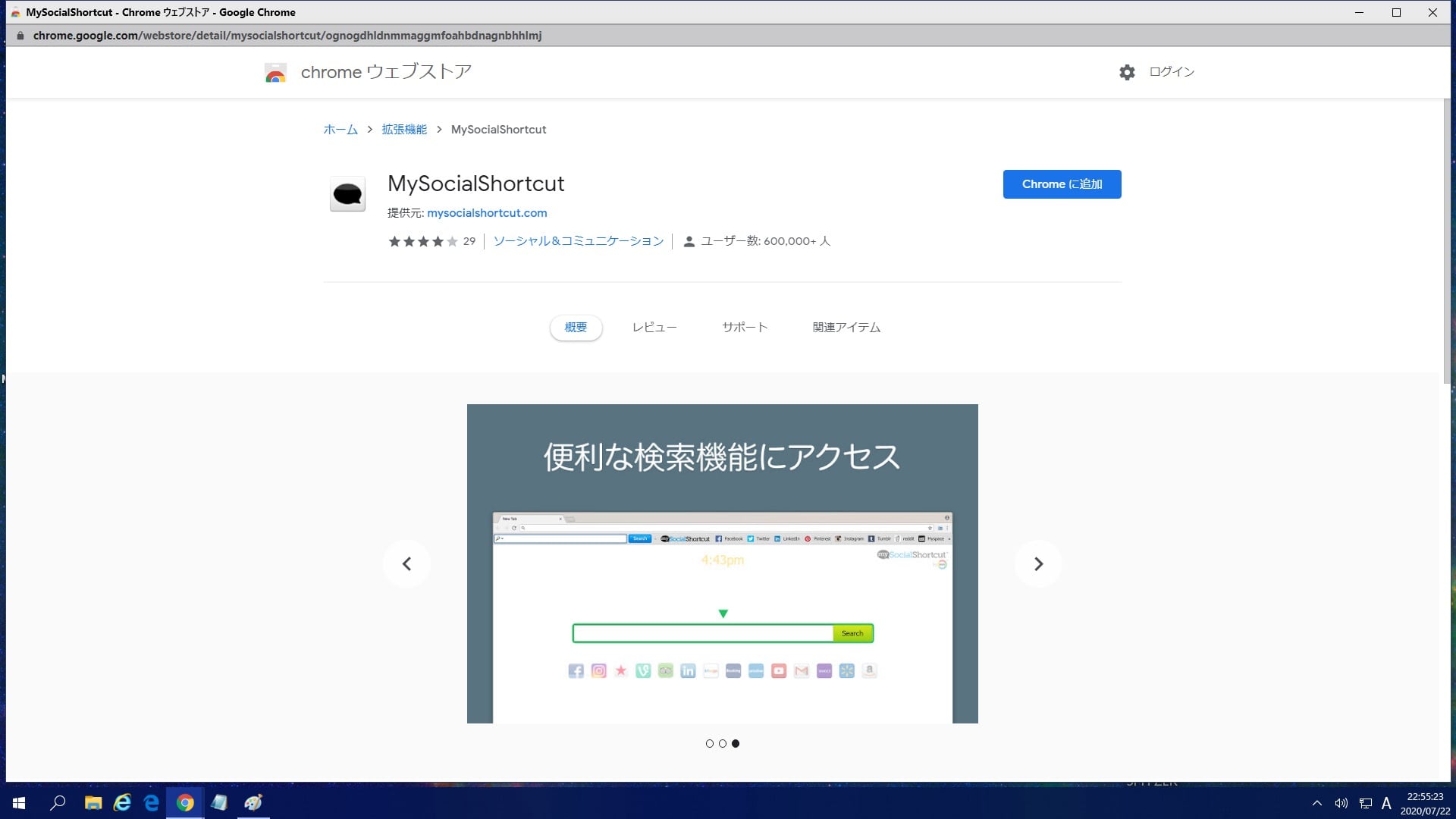This screenshot has height=819, width=1456.
Task: Open ソーシャル&コミュニケーション category link
Action: 579,241
